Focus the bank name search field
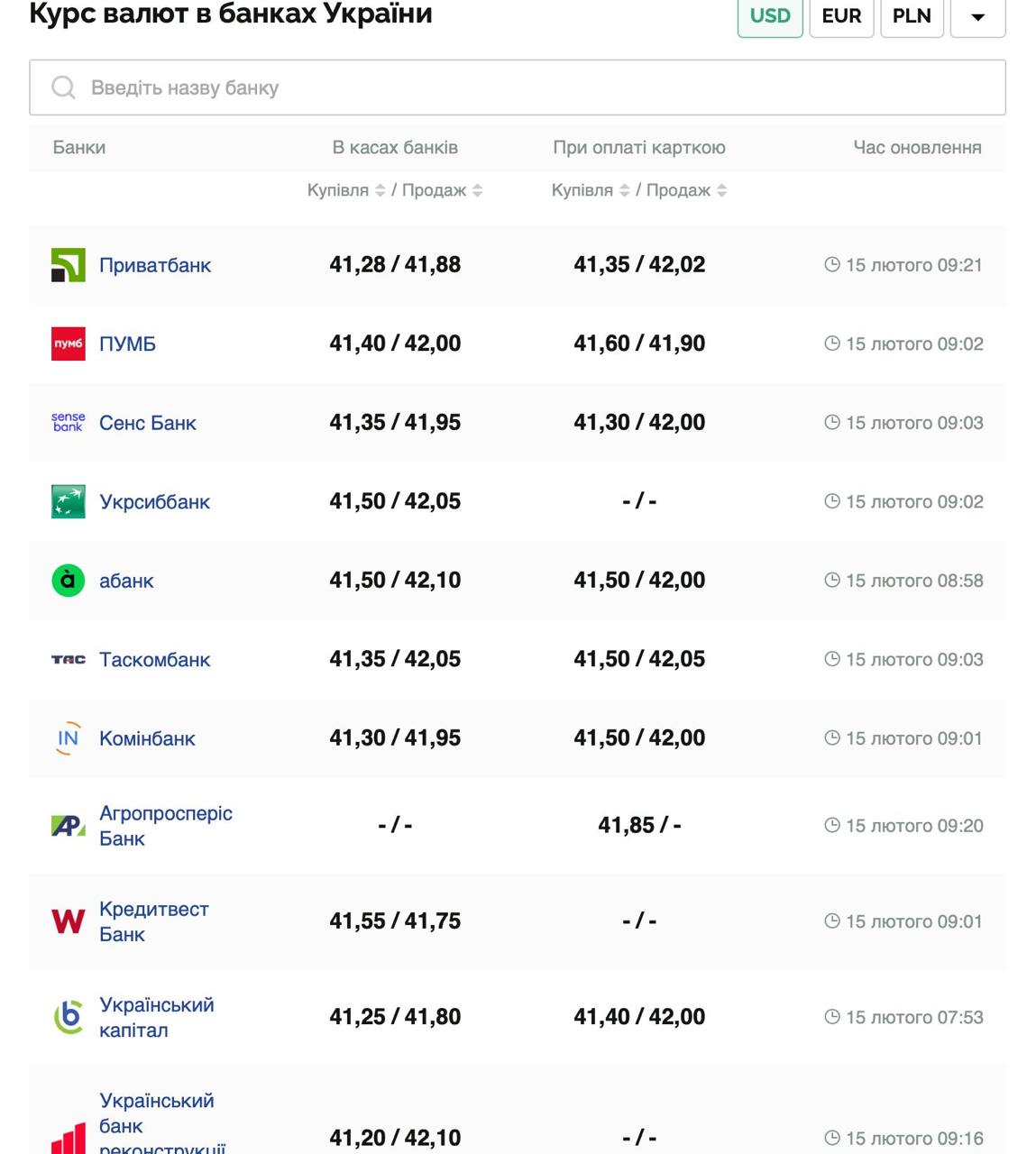This screenshot has height=1154, width=1036. [x=518, y=87]
